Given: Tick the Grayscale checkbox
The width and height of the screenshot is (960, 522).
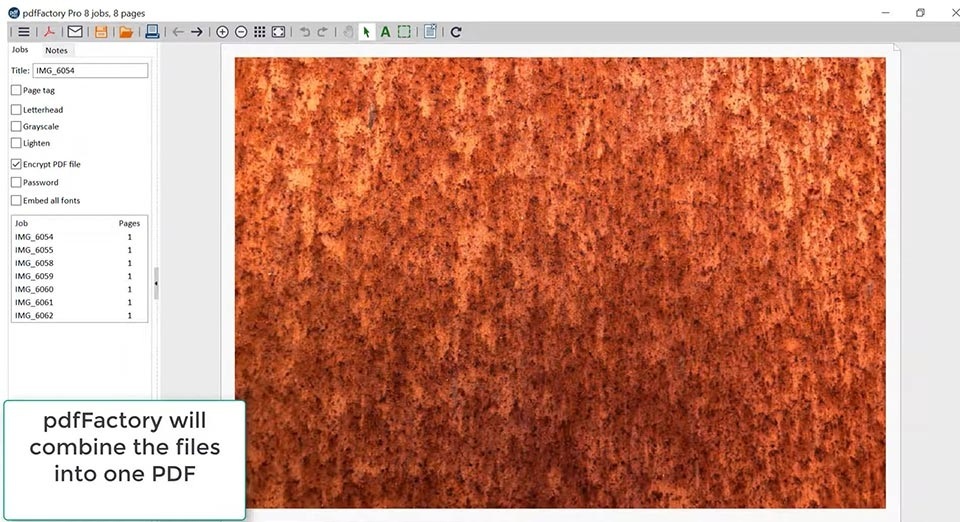Looking at the screenshot, I should (16, 127).
